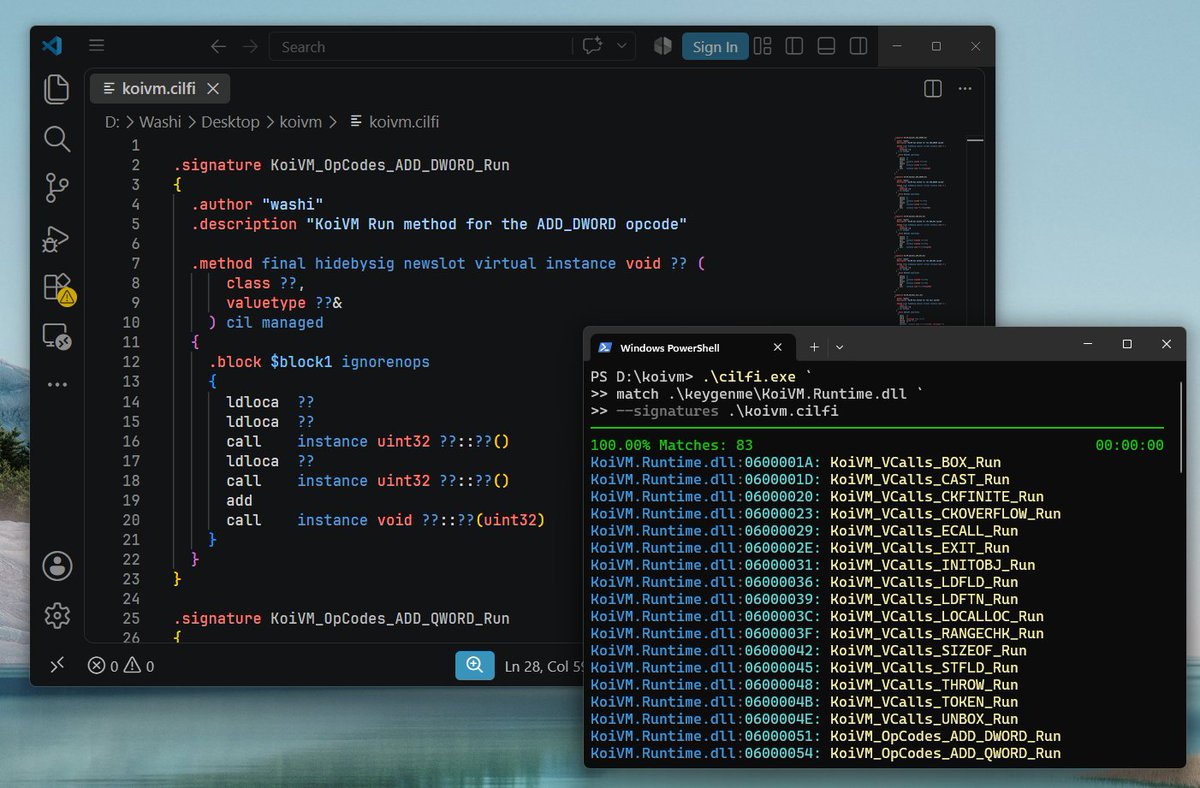
Task: Click line number 12 in the gutter
Action: pyautogui.click(x=131, y=362)
